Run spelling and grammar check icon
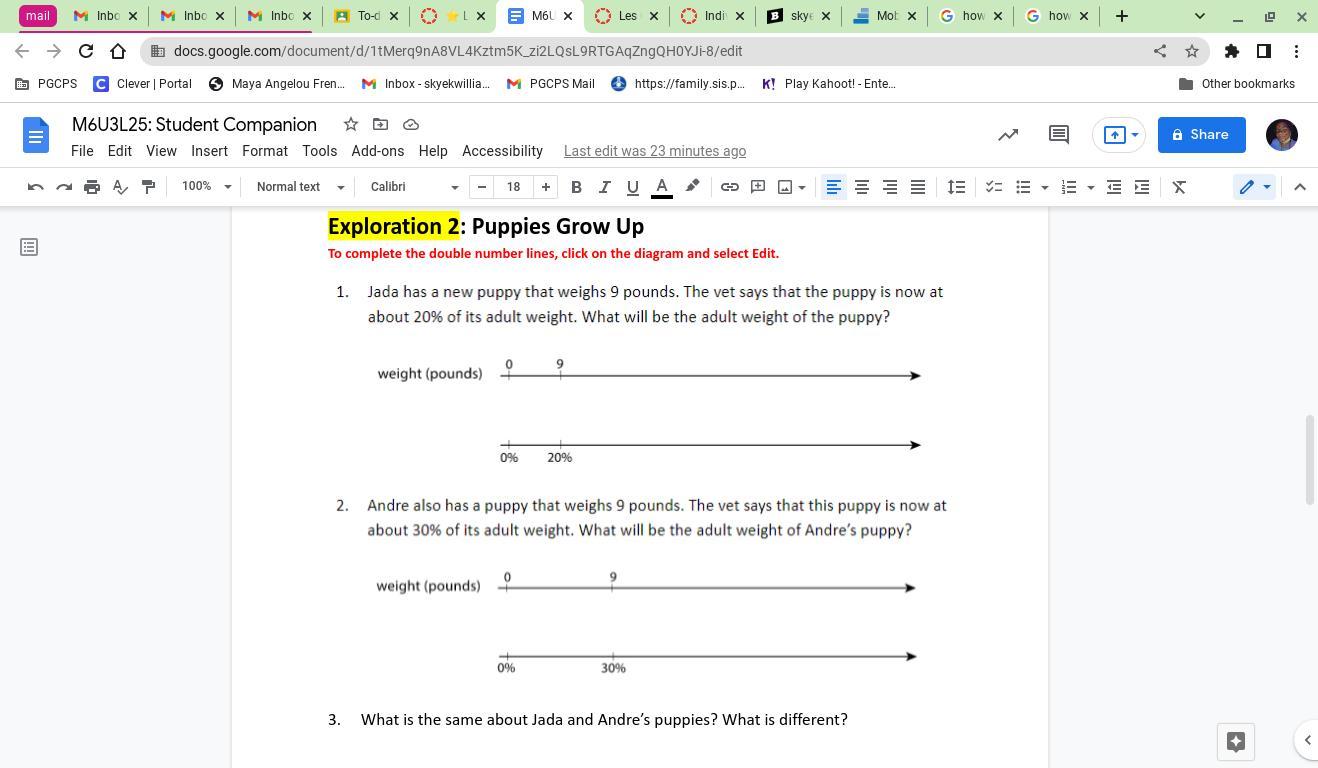 (120, 187)
